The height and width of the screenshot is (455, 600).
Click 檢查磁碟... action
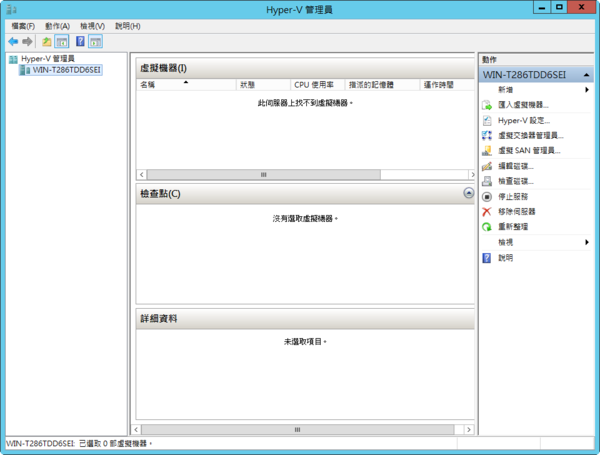[515, 181]
